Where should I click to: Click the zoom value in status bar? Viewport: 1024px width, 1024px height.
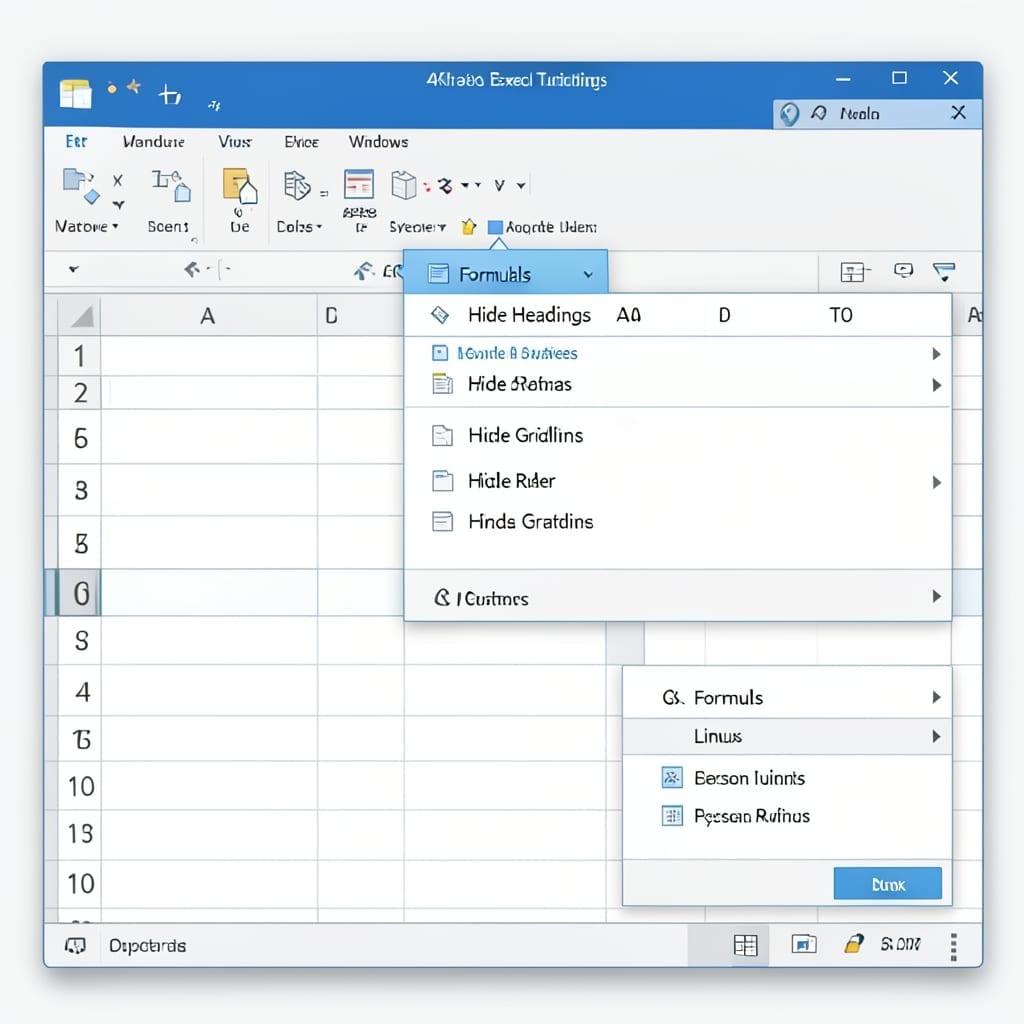pos(901,944)
